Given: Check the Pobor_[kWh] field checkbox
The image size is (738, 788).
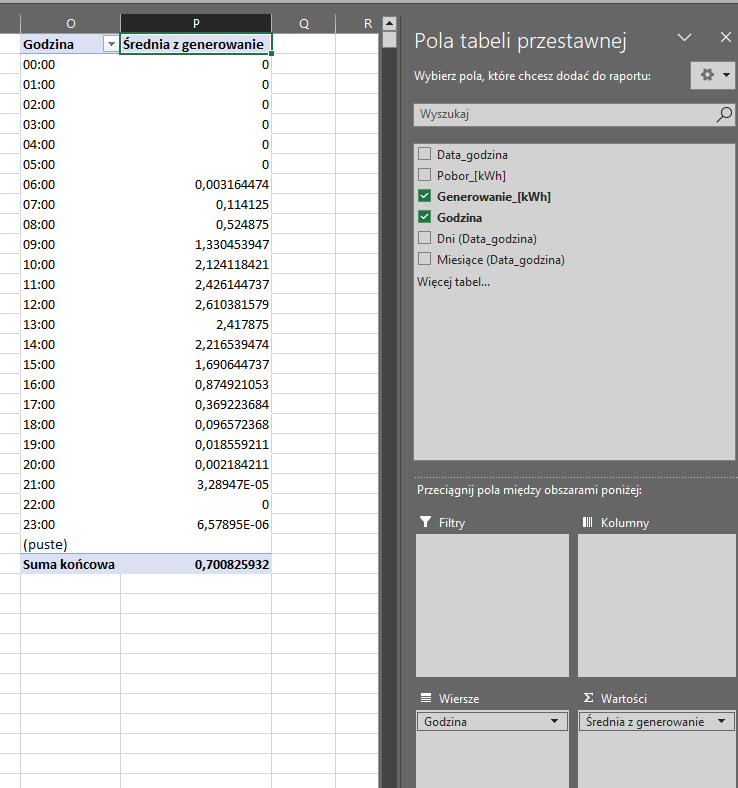Looking at the screenshot, I should click(425, 175).
